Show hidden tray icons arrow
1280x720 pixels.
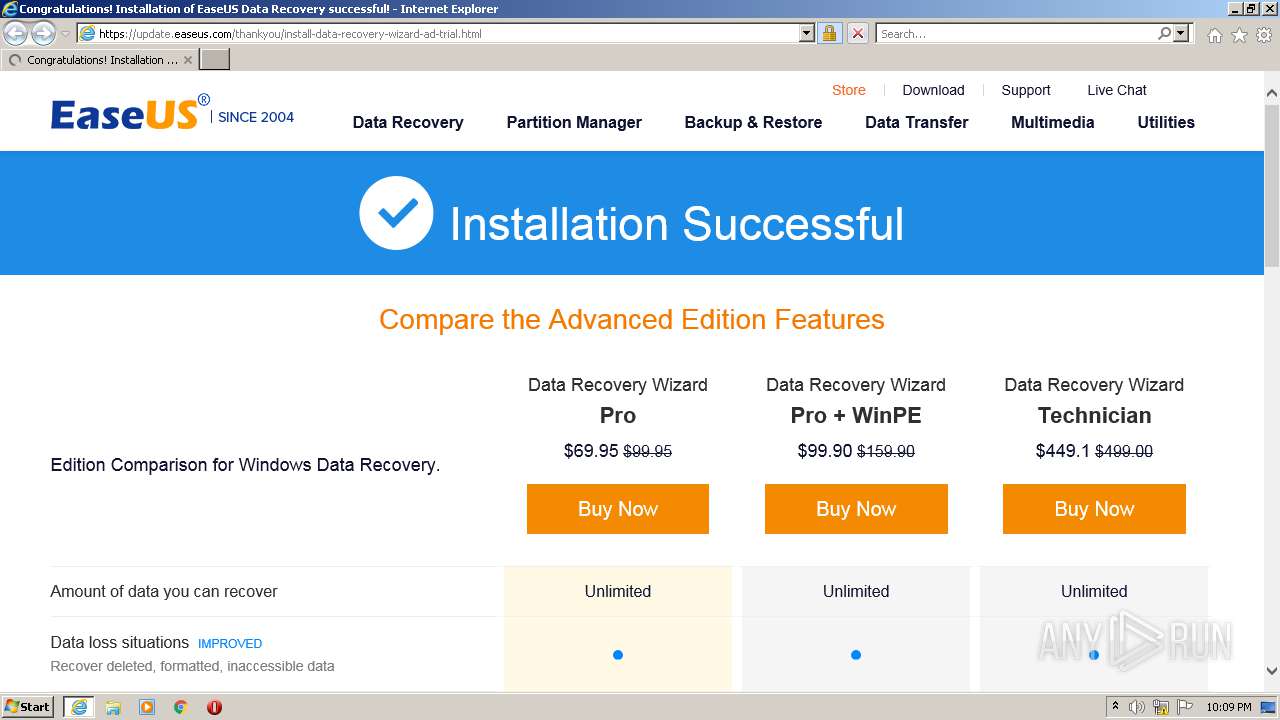1115,707
